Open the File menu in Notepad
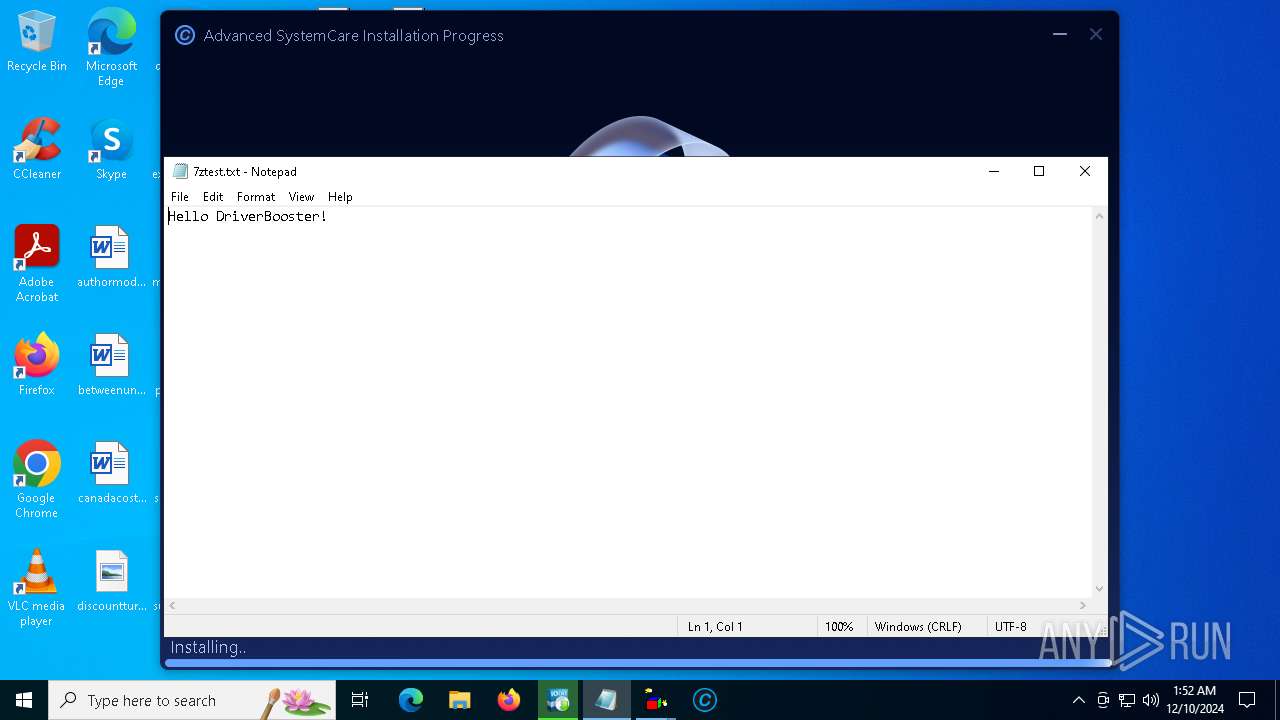Screen dimensions: 1280x720 (x=179, y=197)
